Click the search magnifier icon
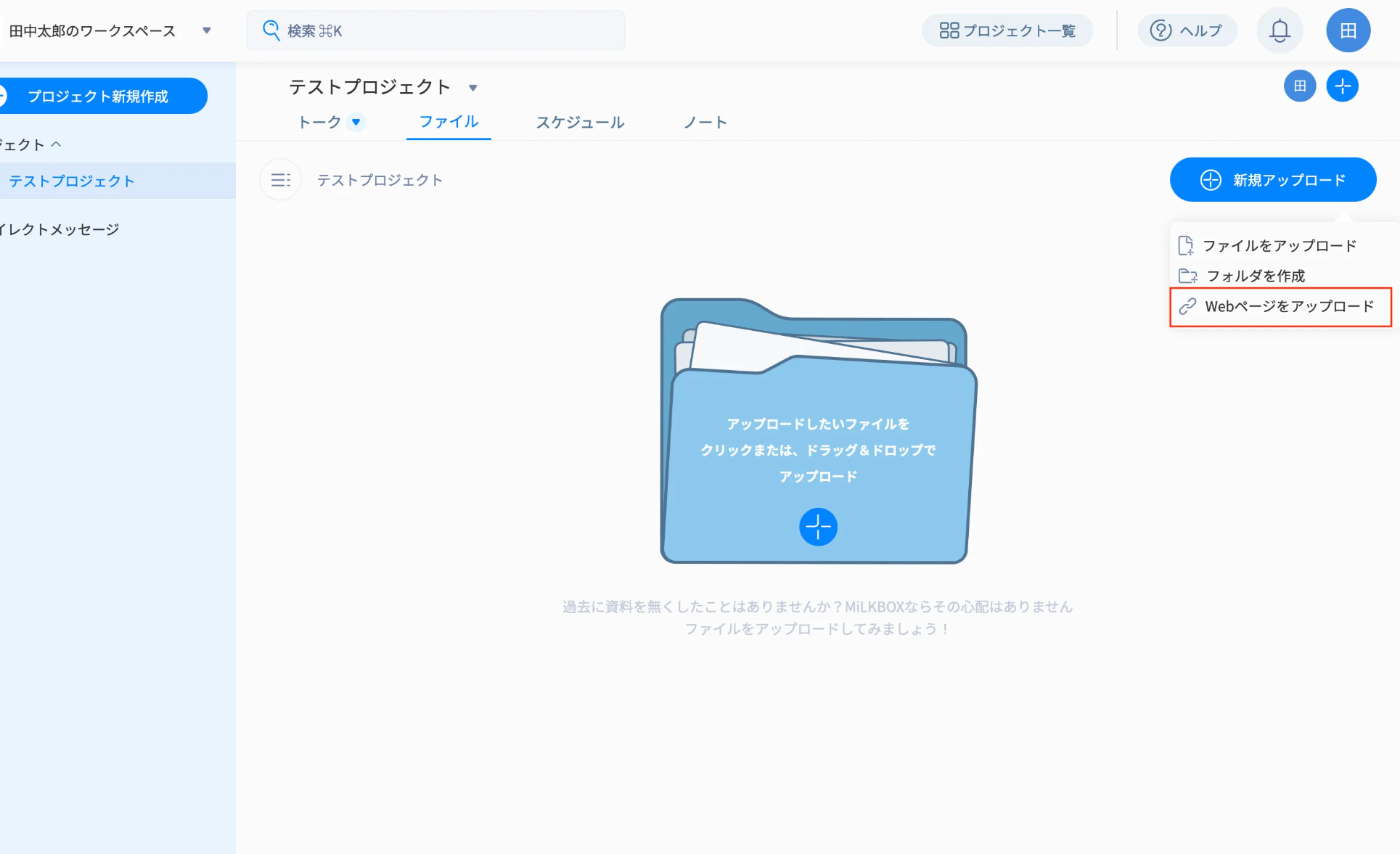 (x=271, y=30)
